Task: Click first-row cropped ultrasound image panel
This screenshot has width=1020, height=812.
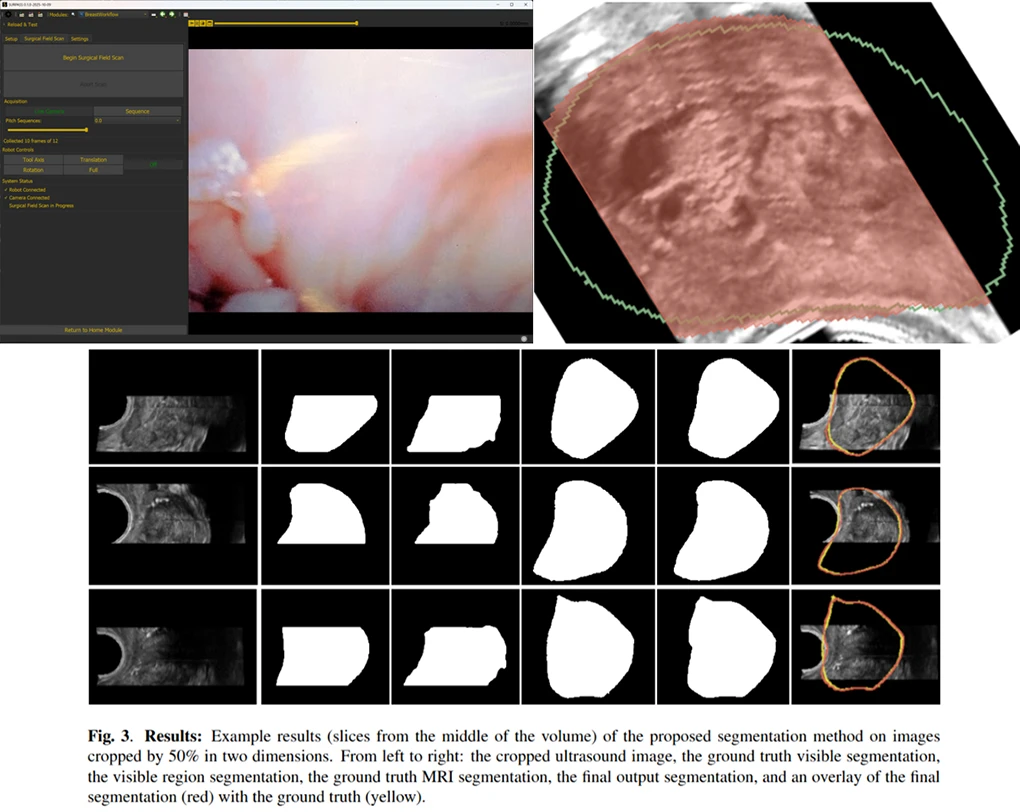Action: tap(173, 406)
